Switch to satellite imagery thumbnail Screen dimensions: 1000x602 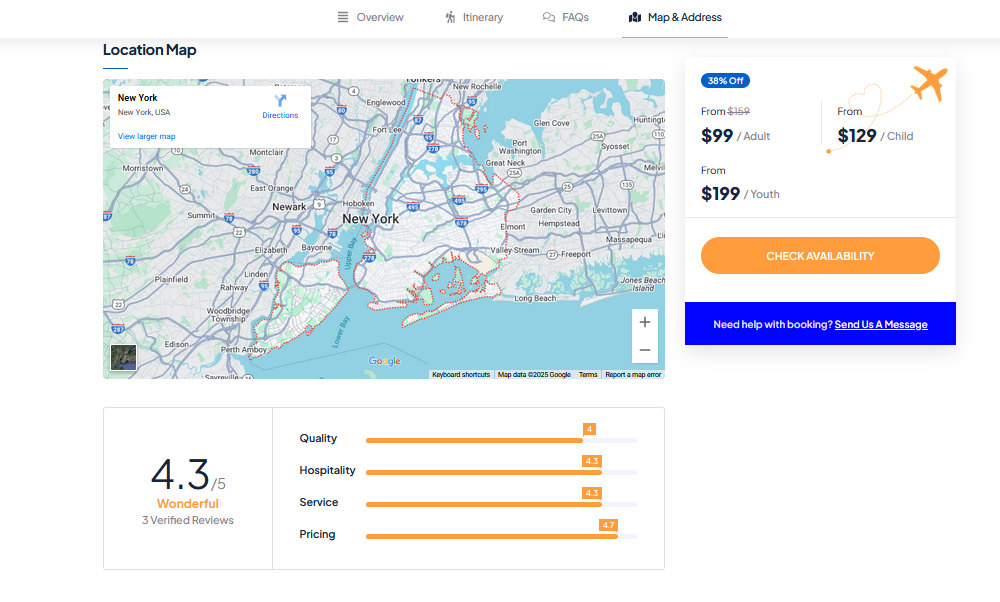pyautogui.click(x=123, y=357)
